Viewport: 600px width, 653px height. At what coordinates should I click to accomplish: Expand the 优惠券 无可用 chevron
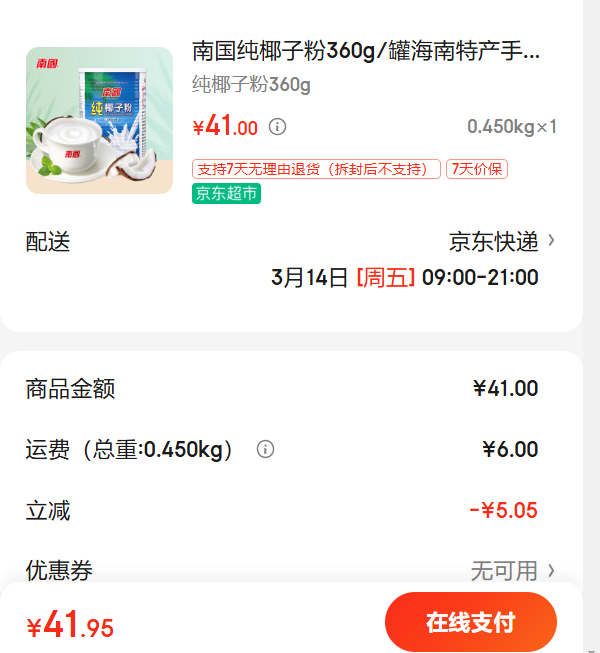[x=551, y=570]
